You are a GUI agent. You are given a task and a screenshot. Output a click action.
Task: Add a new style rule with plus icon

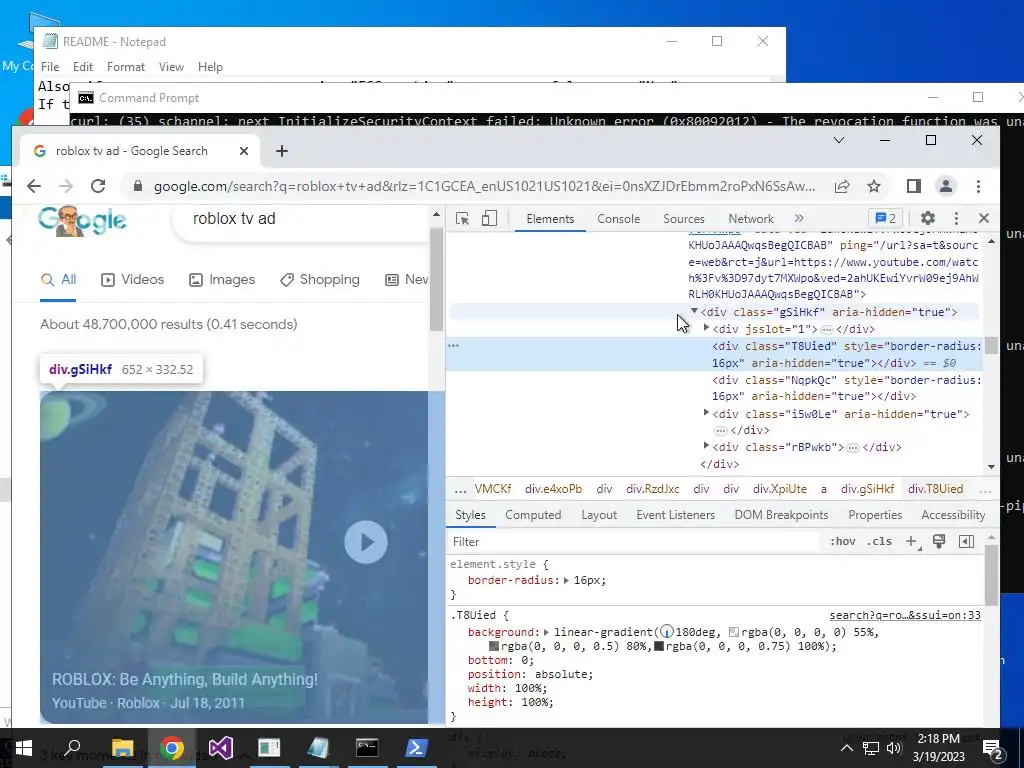912,541
